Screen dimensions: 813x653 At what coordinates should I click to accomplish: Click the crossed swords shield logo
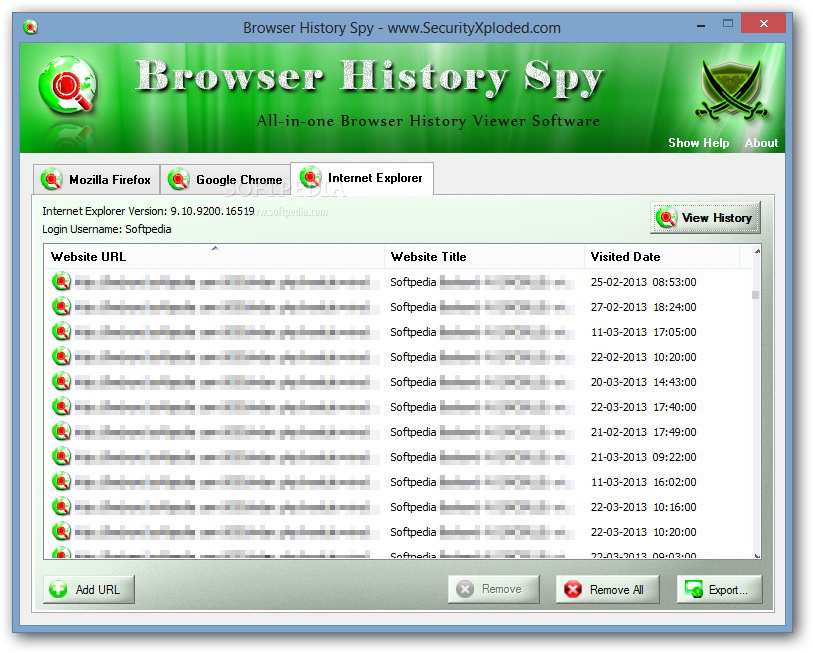click(731, 90)
